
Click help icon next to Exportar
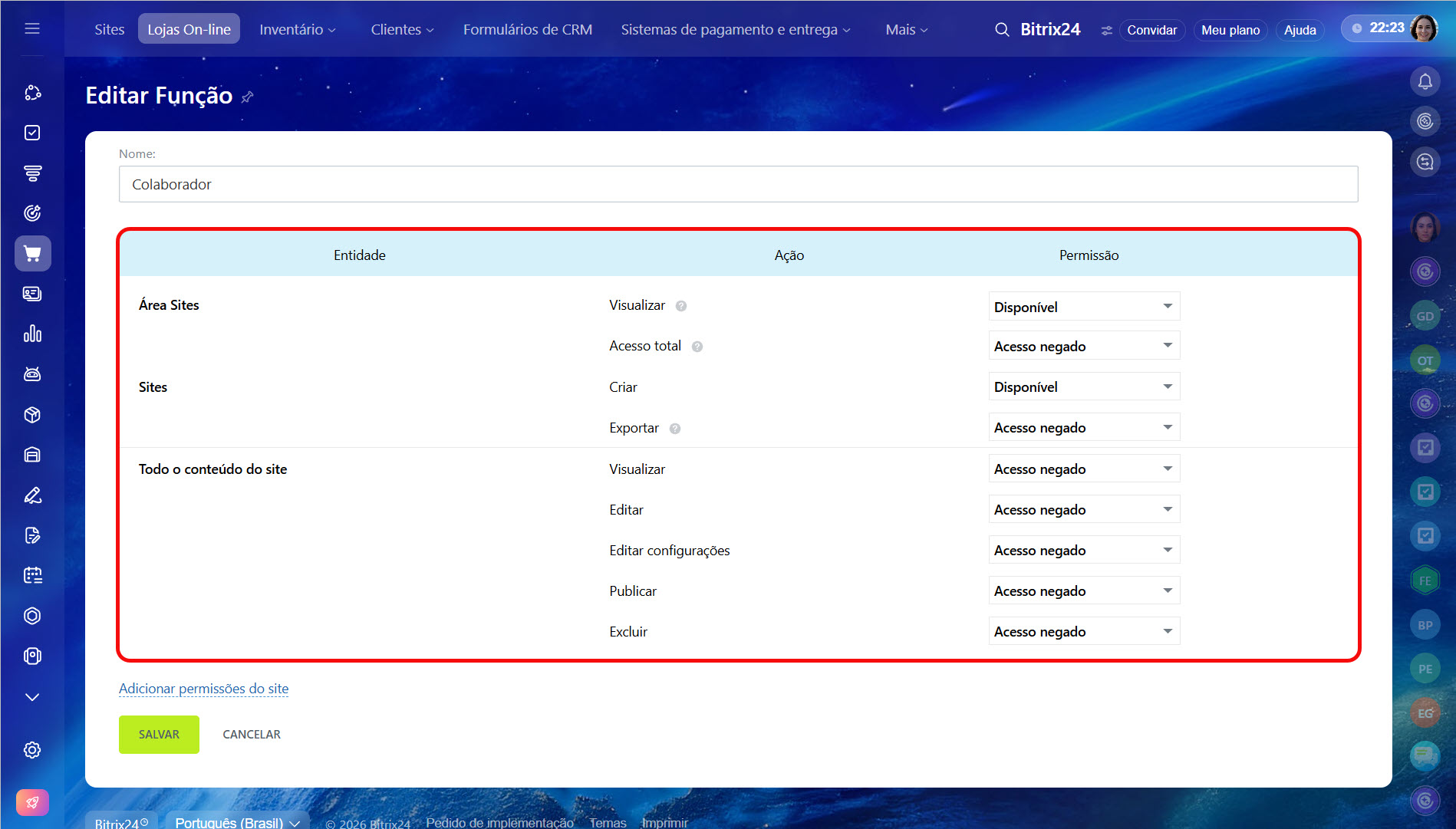pos(674,429)
